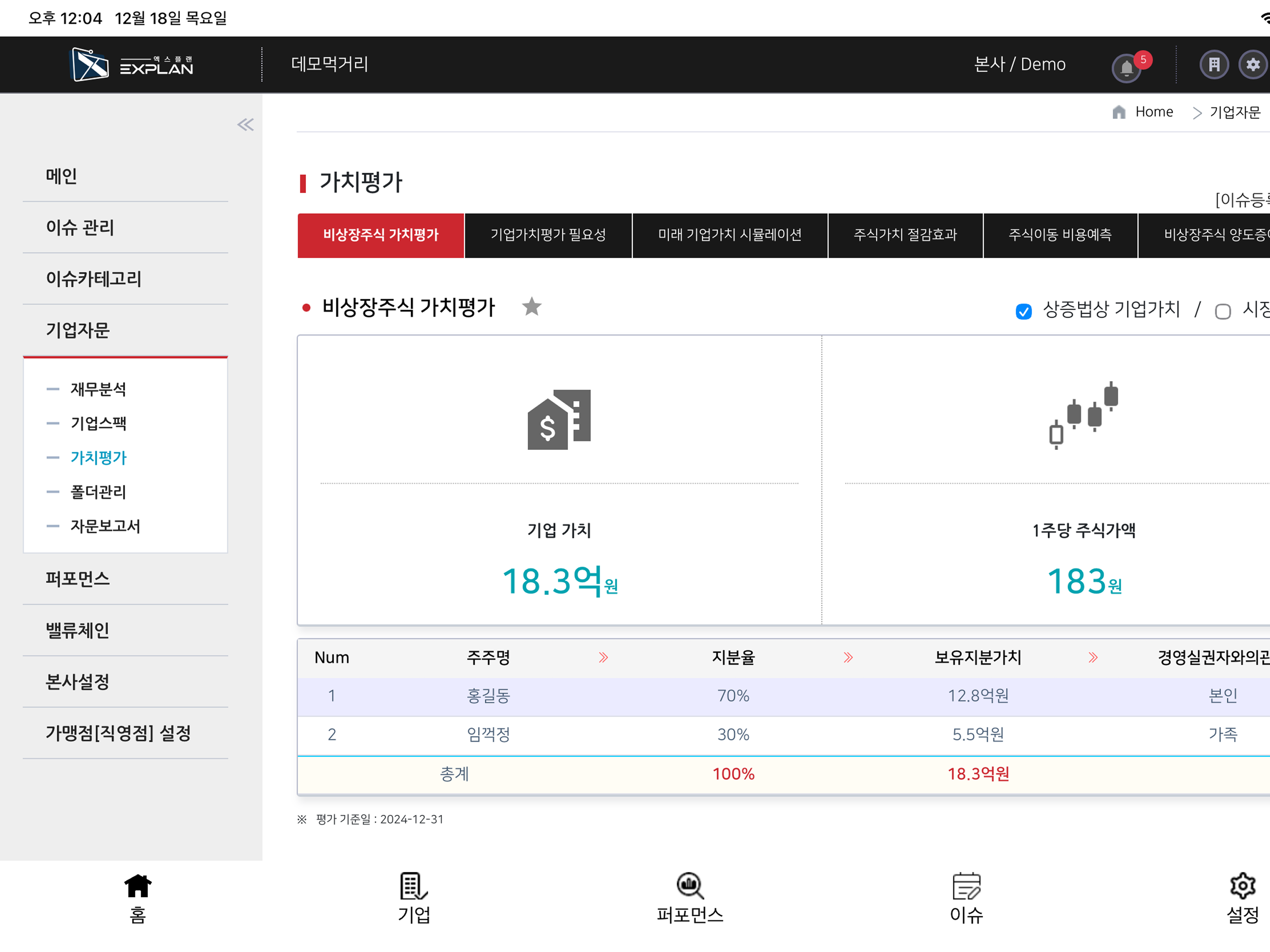Click 5.5억원 holding value
This screenshot has height=952, width=1270.
(x=979, y=735)
